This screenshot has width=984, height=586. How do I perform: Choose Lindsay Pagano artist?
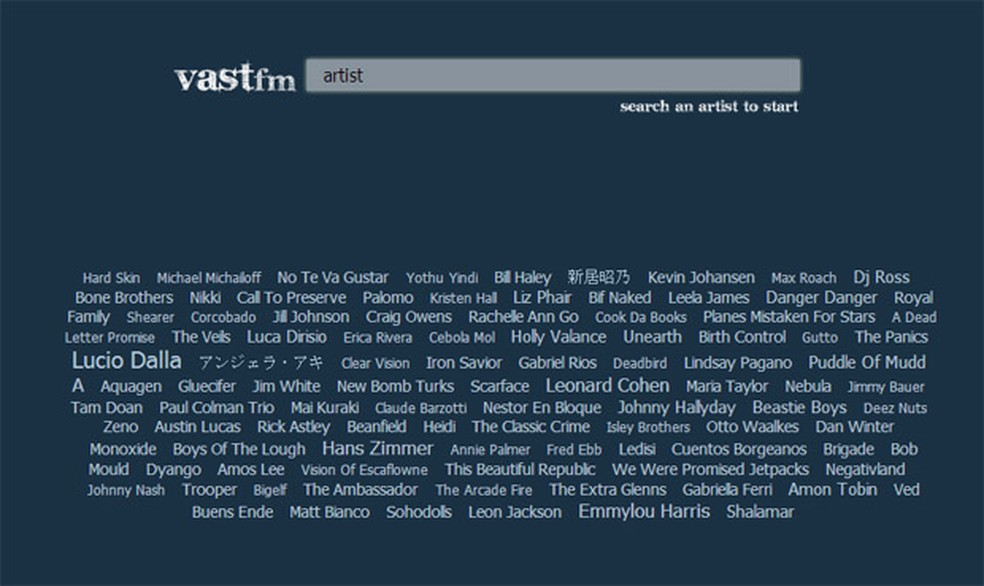738,363
